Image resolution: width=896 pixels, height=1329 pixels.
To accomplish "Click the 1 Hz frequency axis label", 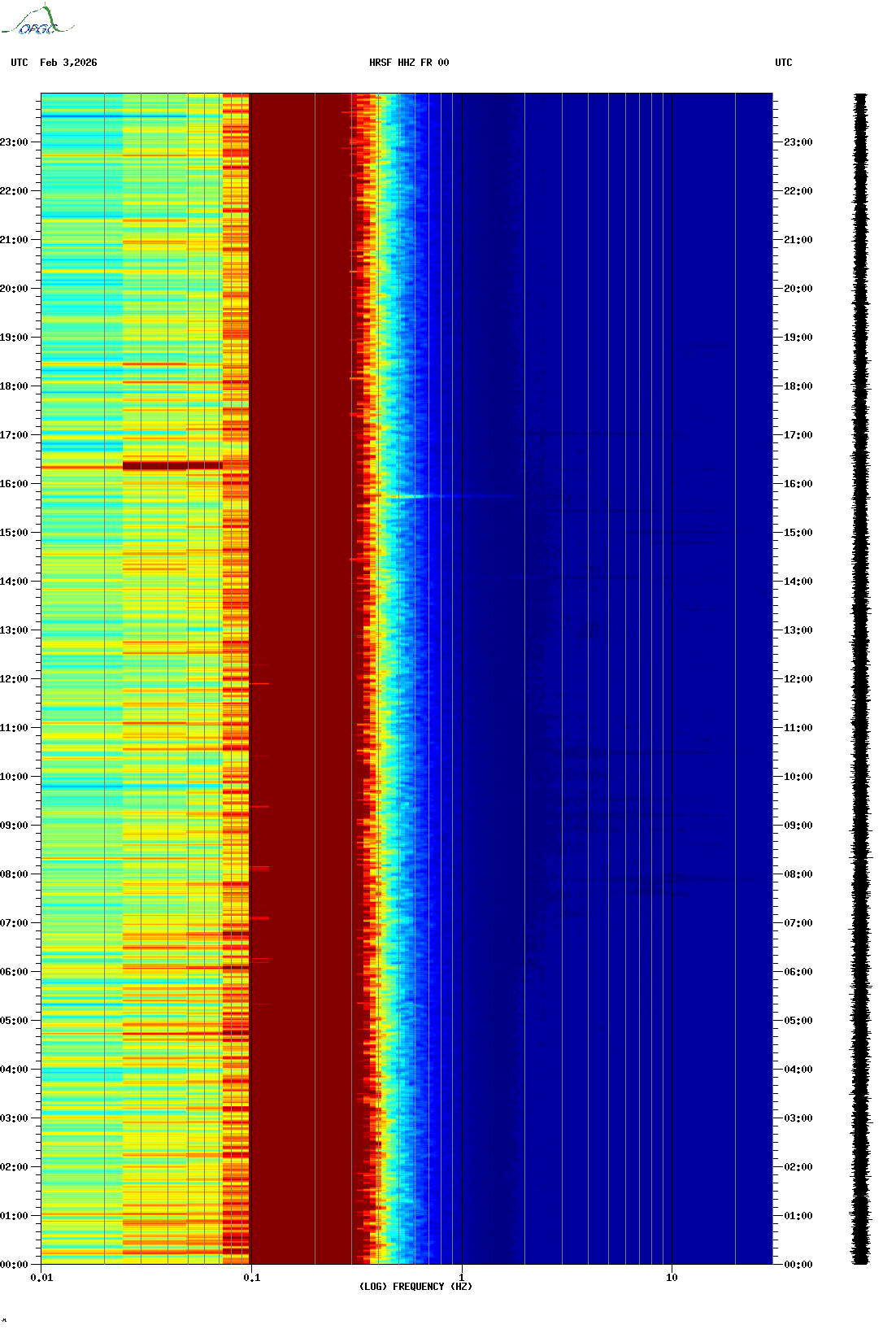I will pyautogui.click(x=462, y=1278).
